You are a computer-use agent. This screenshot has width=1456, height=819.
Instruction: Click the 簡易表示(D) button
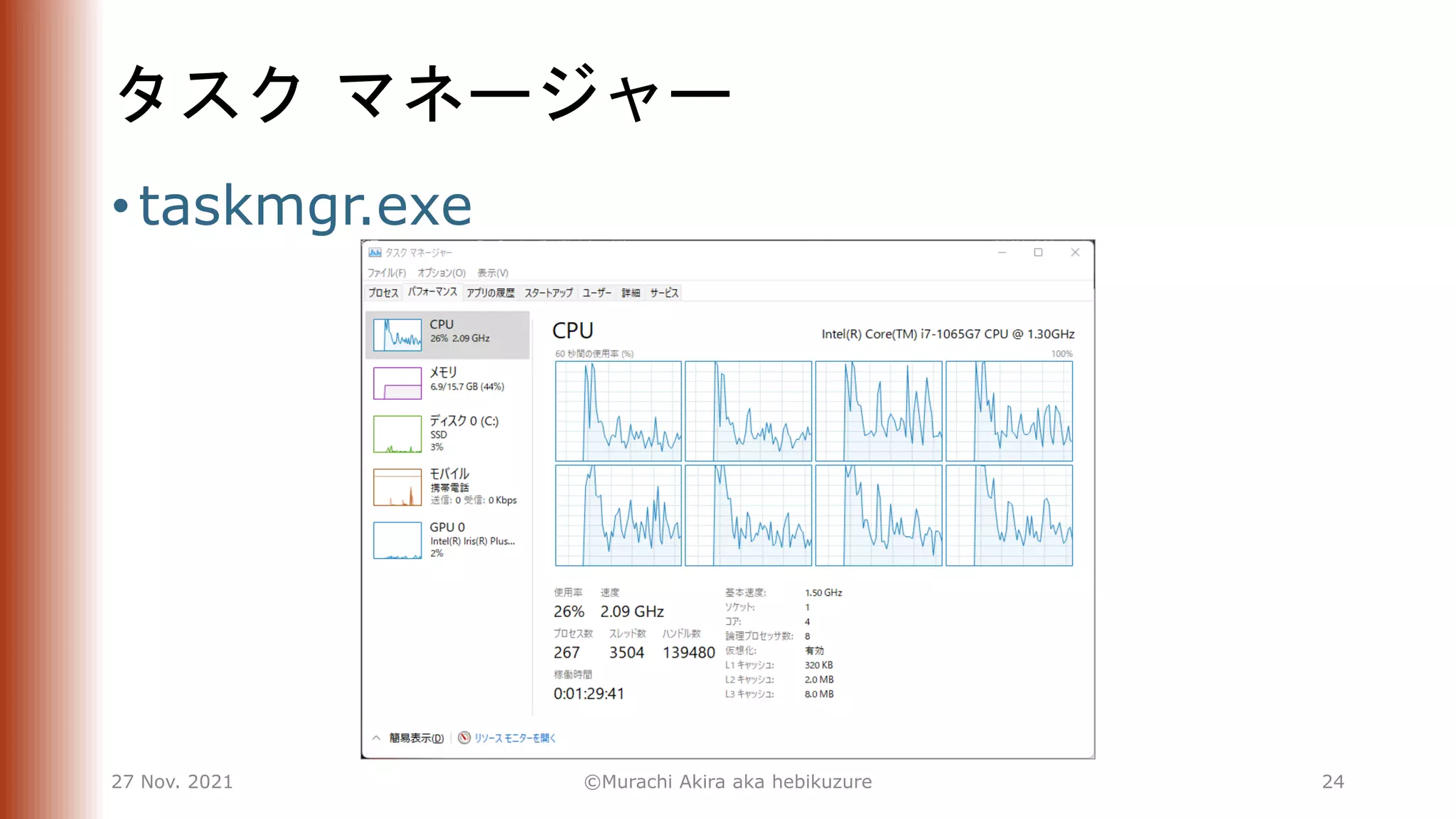point(417,738)
